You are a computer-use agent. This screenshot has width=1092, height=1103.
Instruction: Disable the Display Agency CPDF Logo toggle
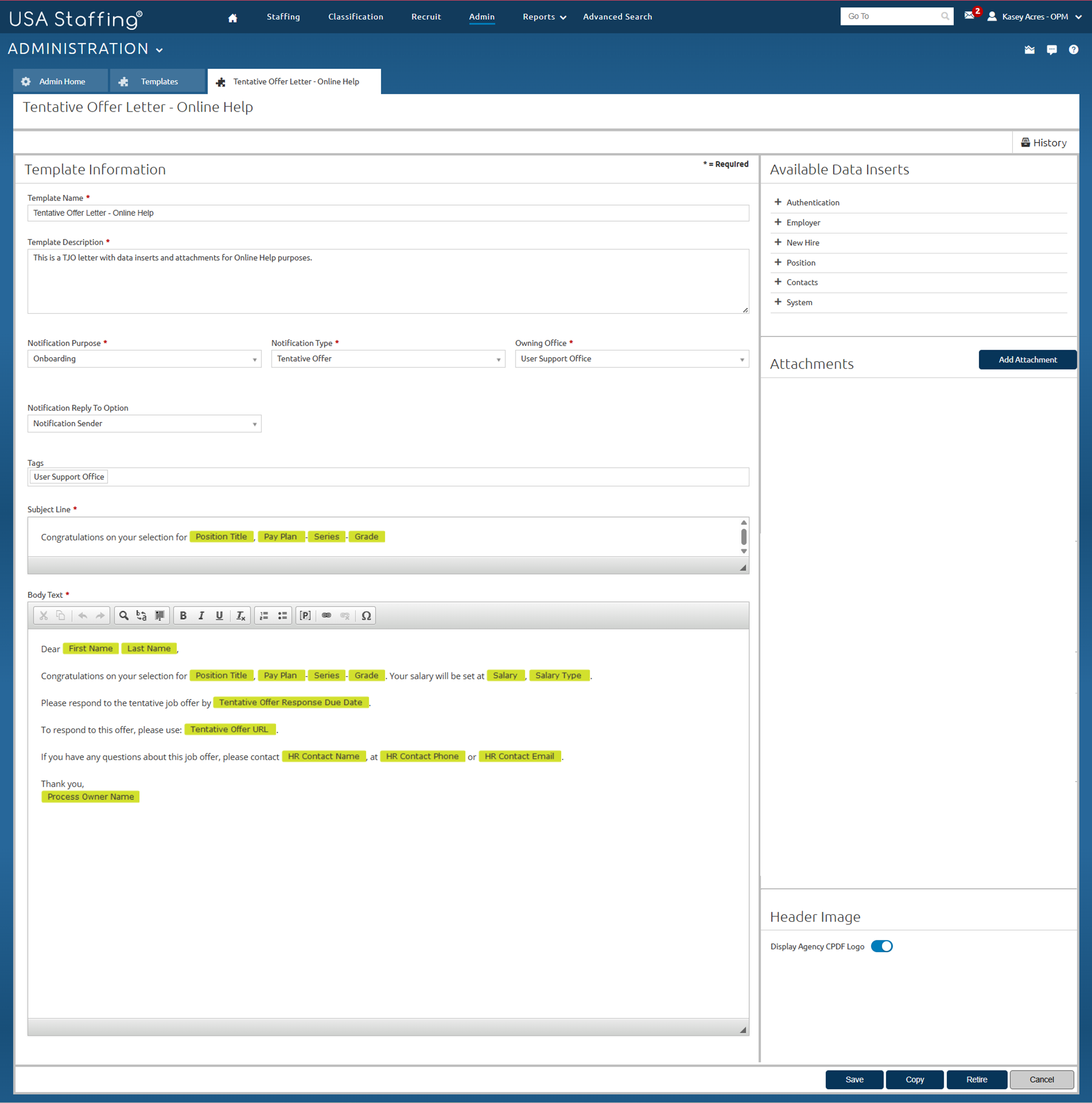pyautogui.click(x=881, y=946)
